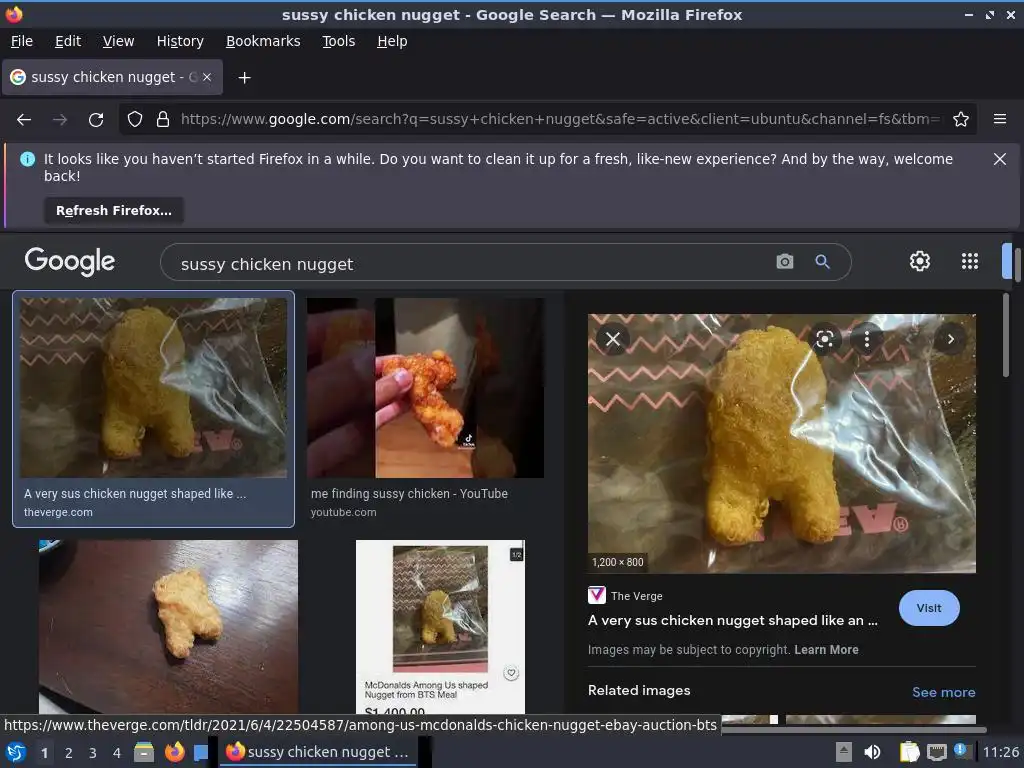Open the Firefox hamburger application menu
1024x768 pixels.
[999, 119]
